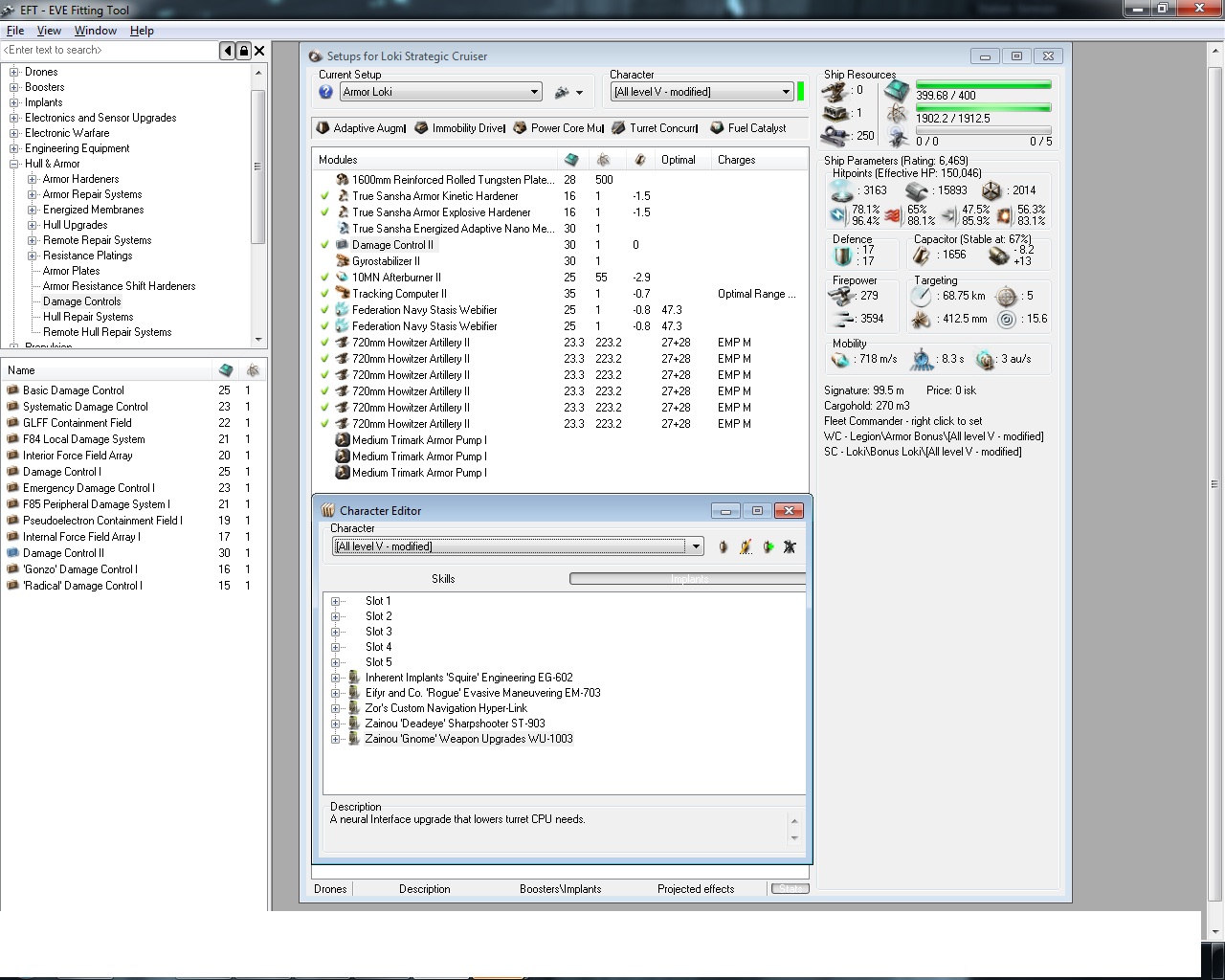Expand the Drones tree category
The image size is (1225, 980).
tap(14, 72)
